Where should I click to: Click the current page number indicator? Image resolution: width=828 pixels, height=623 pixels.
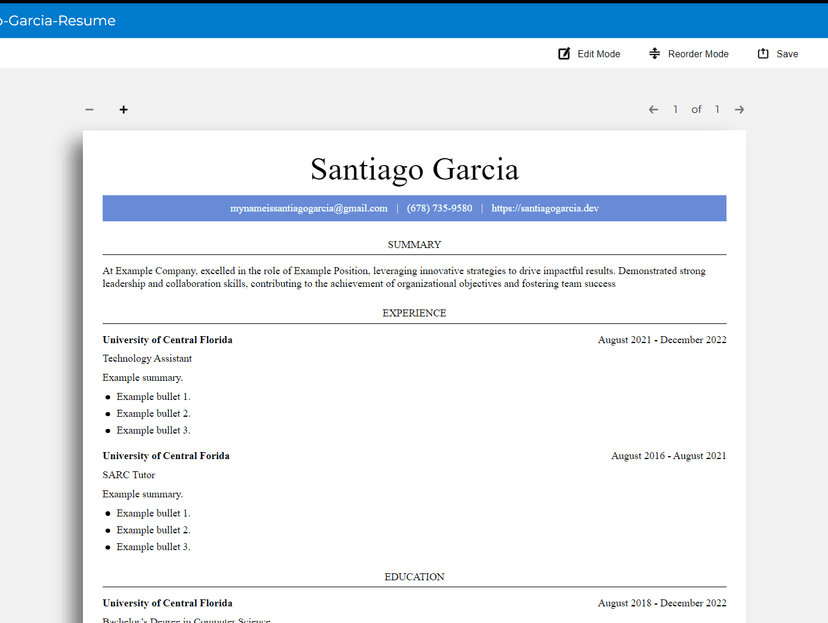[x=675, y=110]
